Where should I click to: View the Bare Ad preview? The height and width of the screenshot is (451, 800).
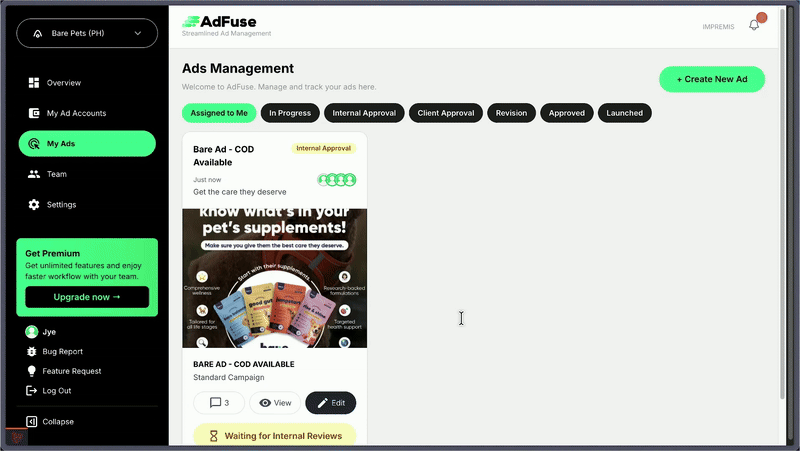[x=275, y=403]
